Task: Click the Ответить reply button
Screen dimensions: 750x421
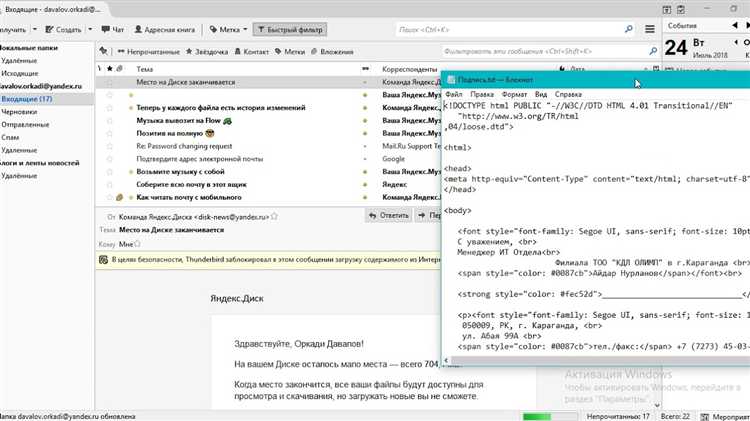Action: (388, 216)
